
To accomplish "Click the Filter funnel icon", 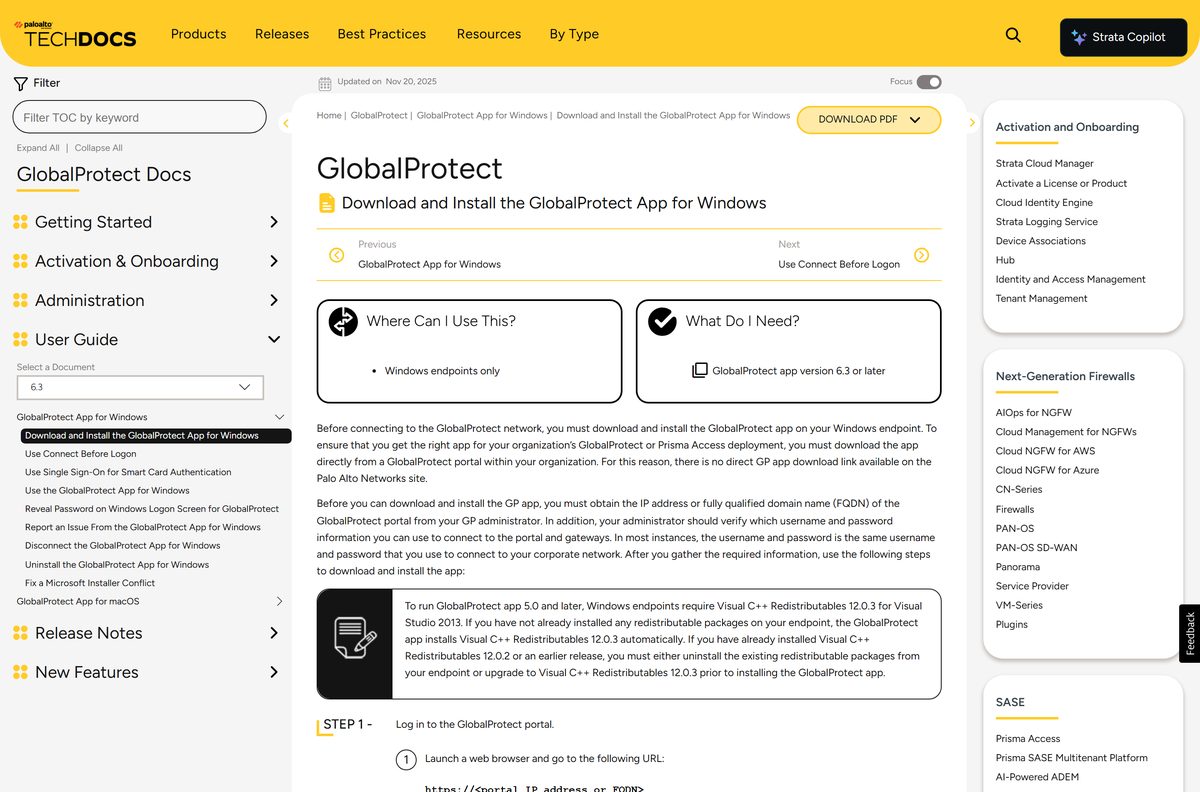I will tap(20, 83).
